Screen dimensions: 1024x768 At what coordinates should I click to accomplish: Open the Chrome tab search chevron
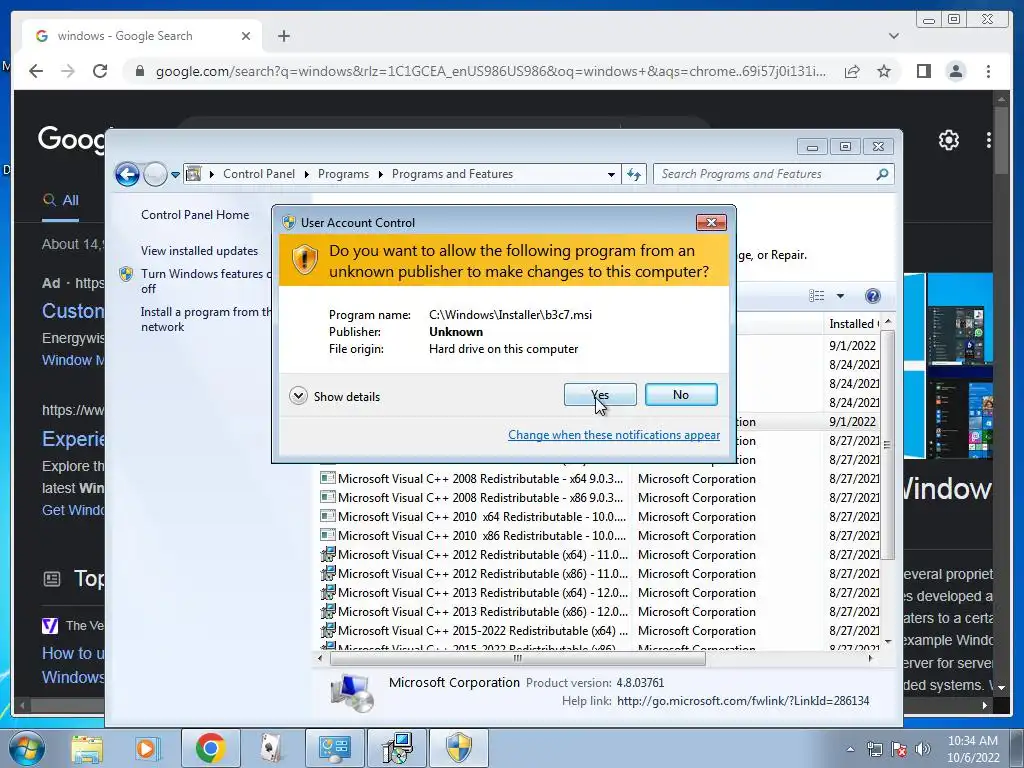(893, 36)
